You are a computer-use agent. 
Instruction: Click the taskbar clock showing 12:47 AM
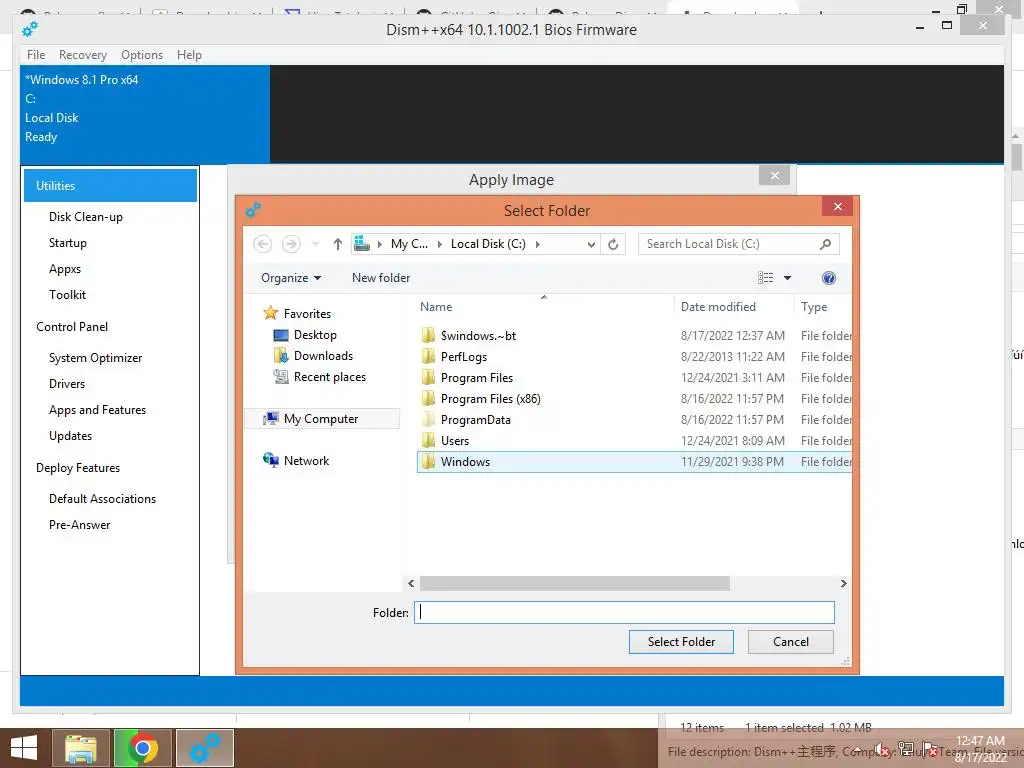pos(980,748)
